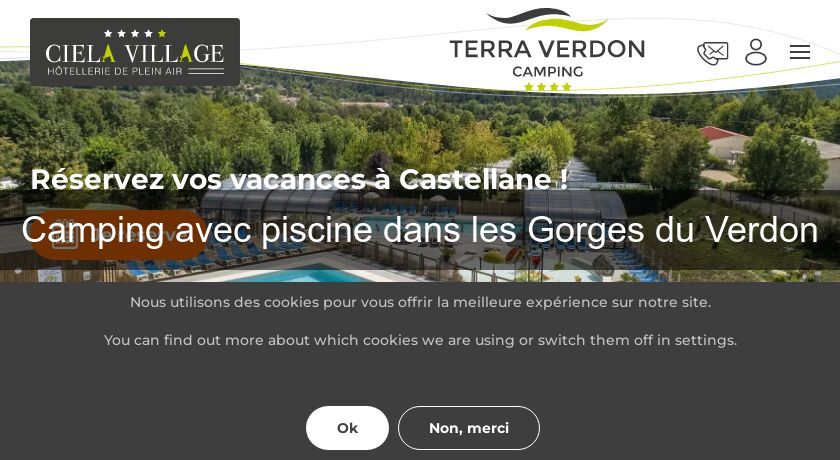Click the four stars under Camping
This screenshot has height=460, width=840.
(548, 87)
